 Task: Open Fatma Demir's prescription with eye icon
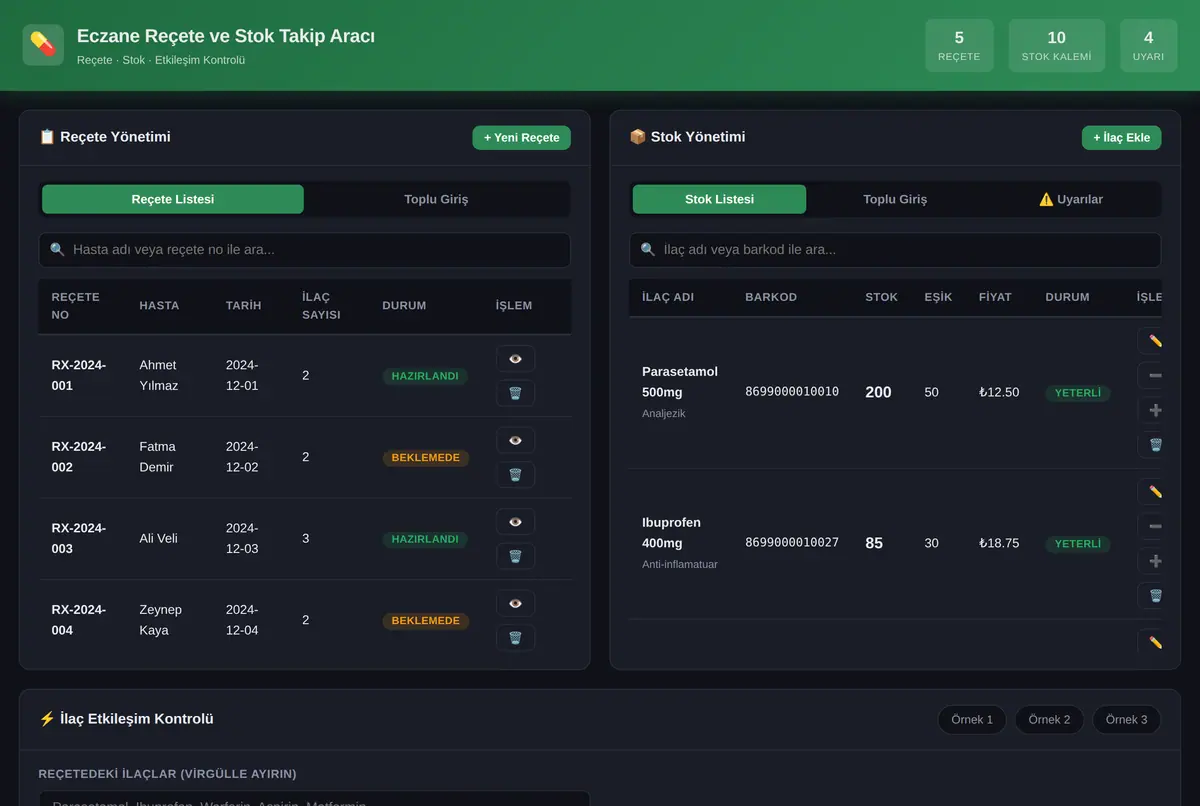click(515, 440)
